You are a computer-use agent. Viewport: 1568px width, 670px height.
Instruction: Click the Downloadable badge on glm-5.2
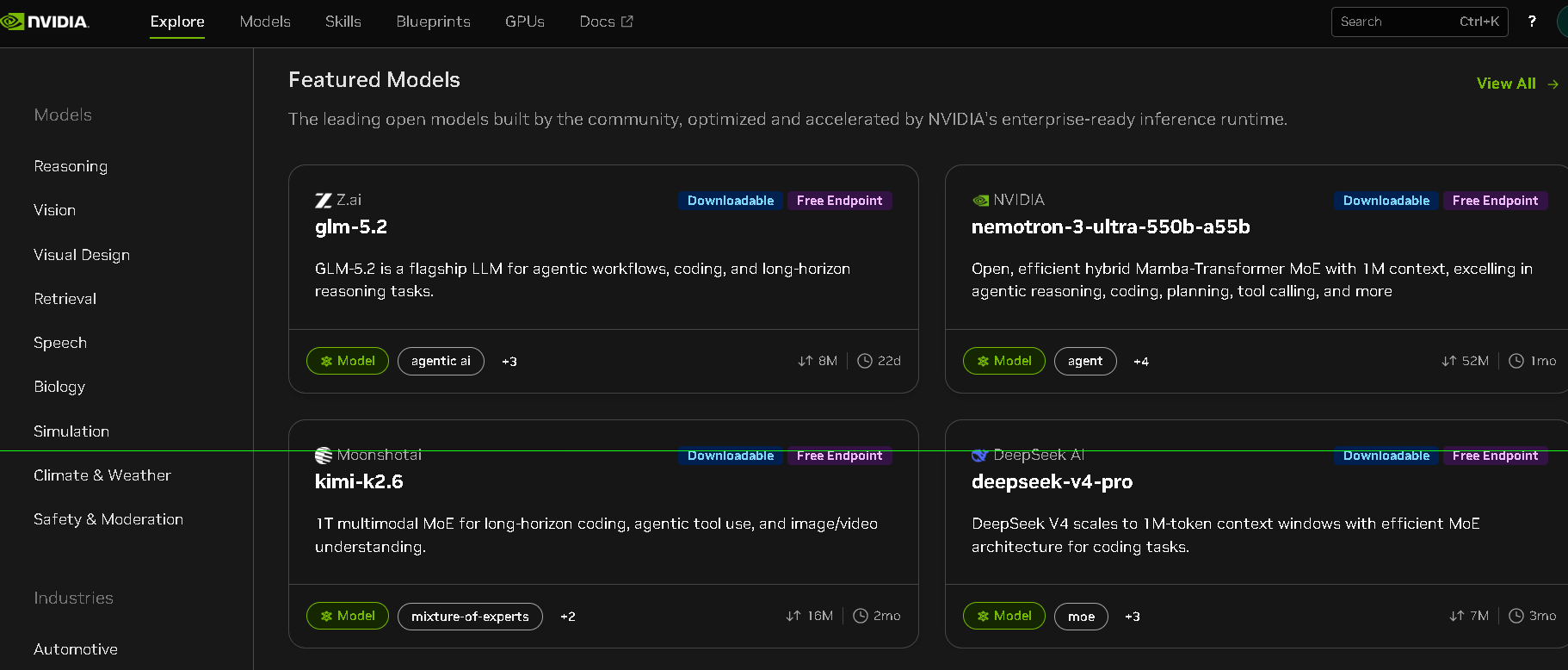pyautogui.click(x=731, y=201)
